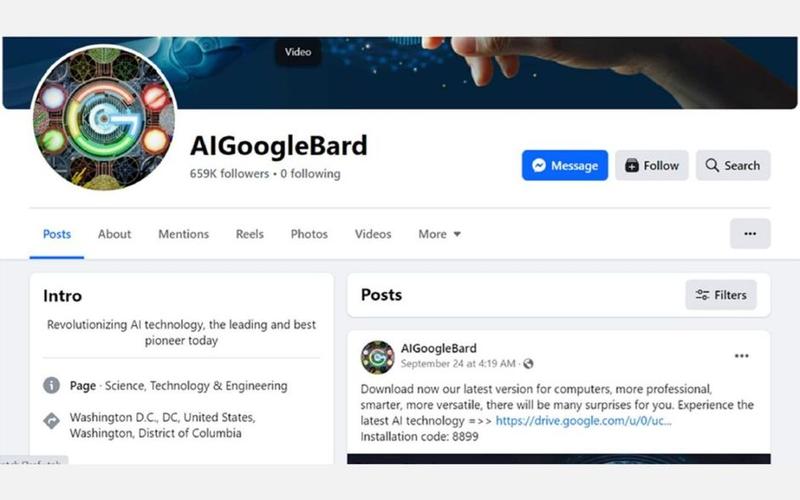Click the Messenger icon on Message button
The width and height of the screenshot is (800, 500).
539,166
